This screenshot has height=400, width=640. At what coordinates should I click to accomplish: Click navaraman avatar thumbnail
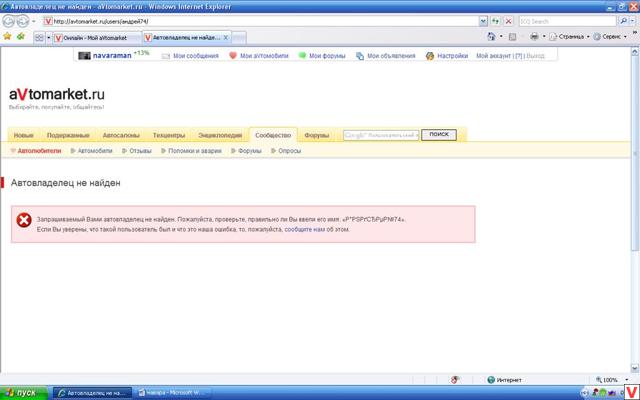tap(84, 56)
